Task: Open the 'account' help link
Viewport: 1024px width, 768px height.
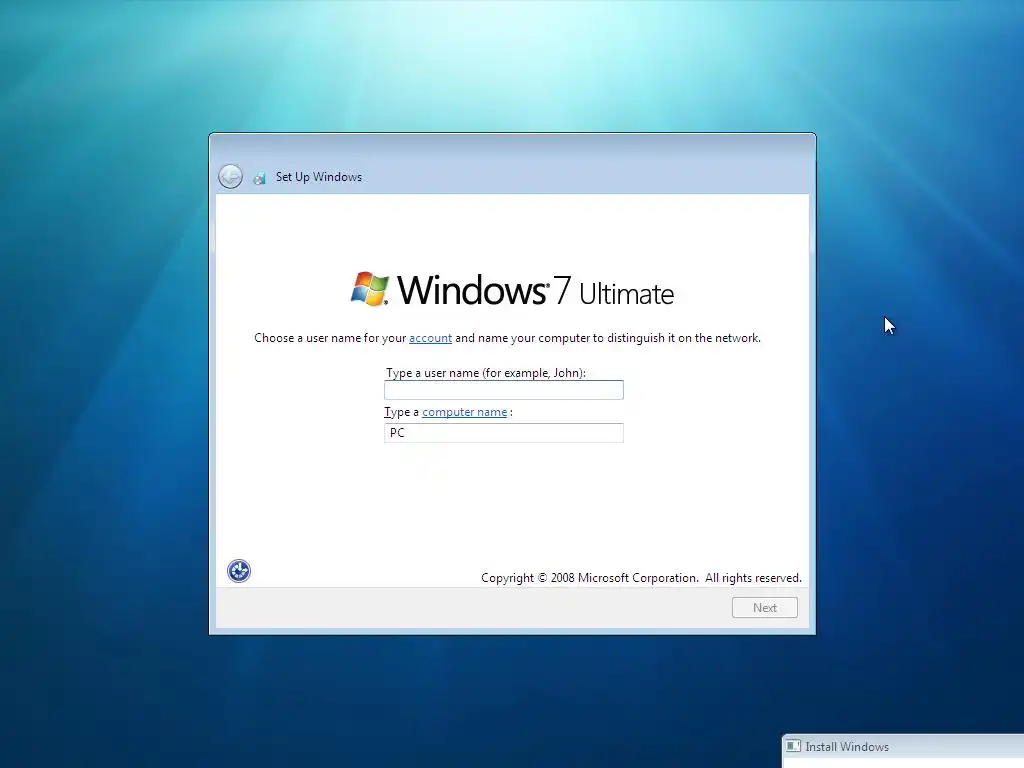Action: (430, 338)
